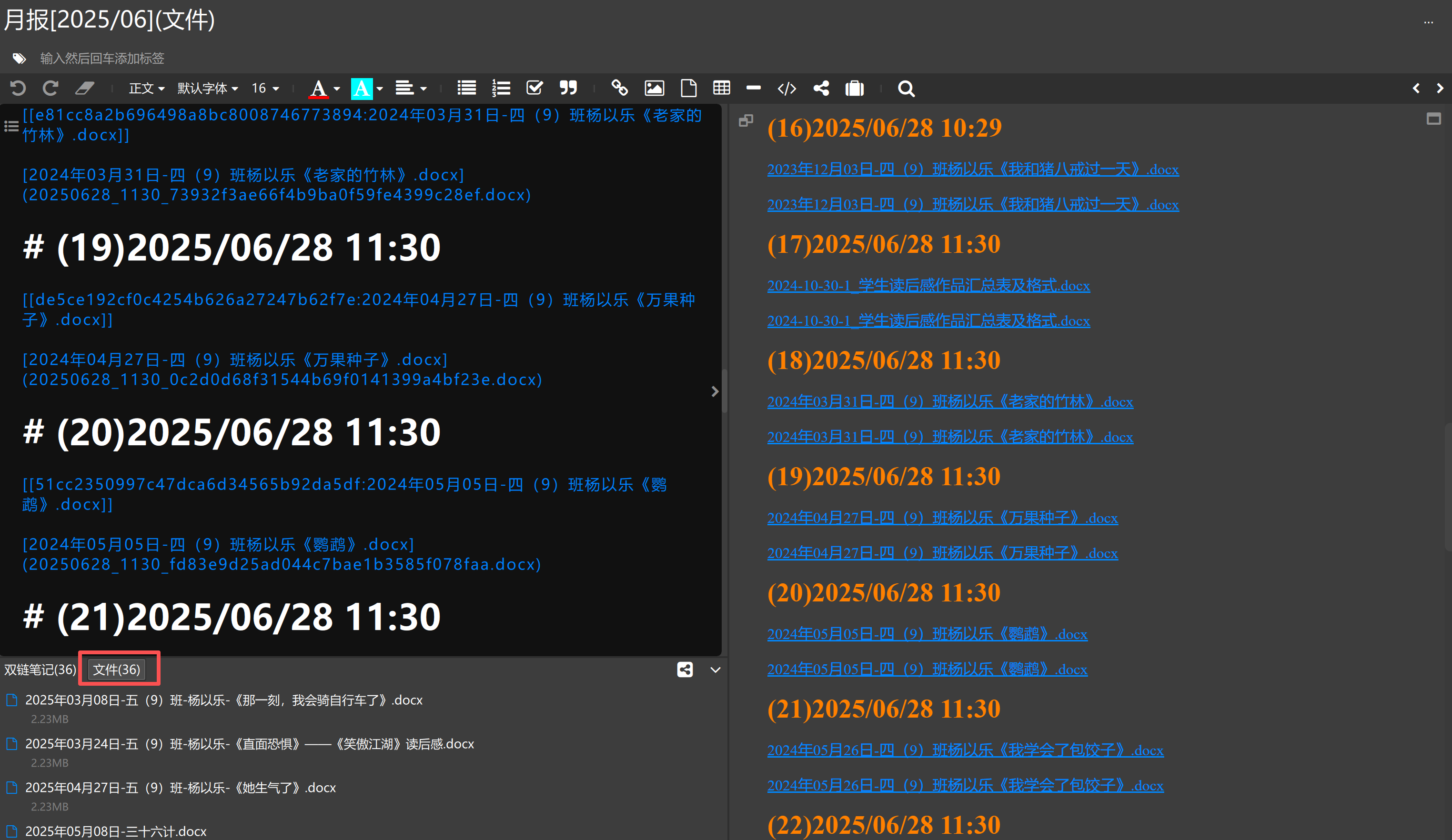Switch to the 文件(36) tab
The height and width of the screenshot is (840, 1452).
pos(117,670)
